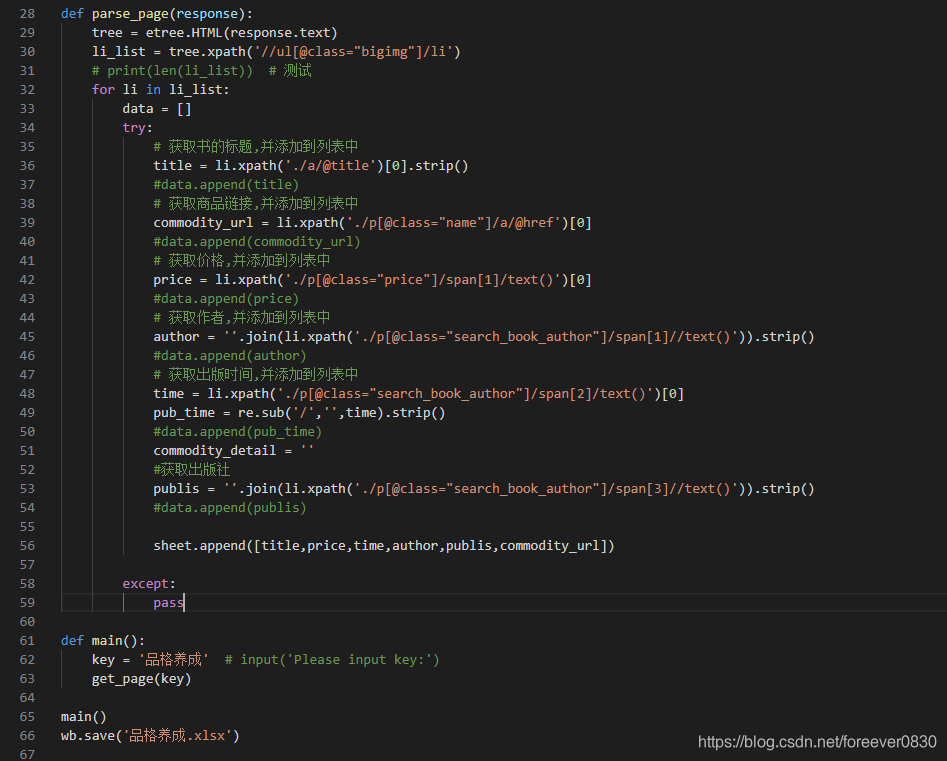947x761 pixels.
Task: Click line number 56 in the gutter
Action: click(x=27, y=545)
